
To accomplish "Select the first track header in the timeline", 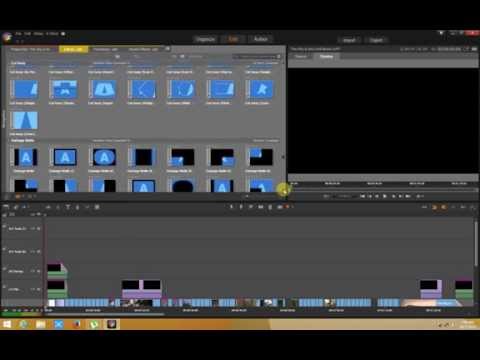I will click(23, 229).
